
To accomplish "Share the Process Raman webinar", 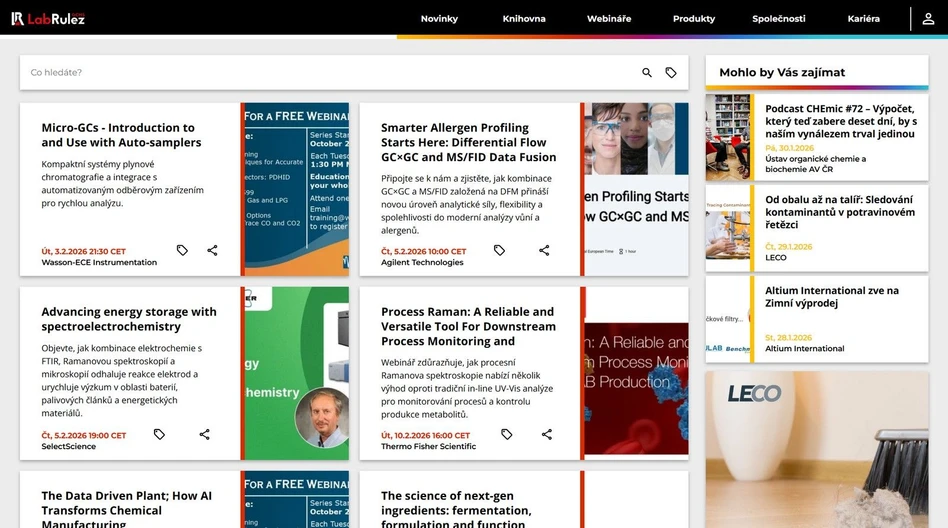I will 547,434.
